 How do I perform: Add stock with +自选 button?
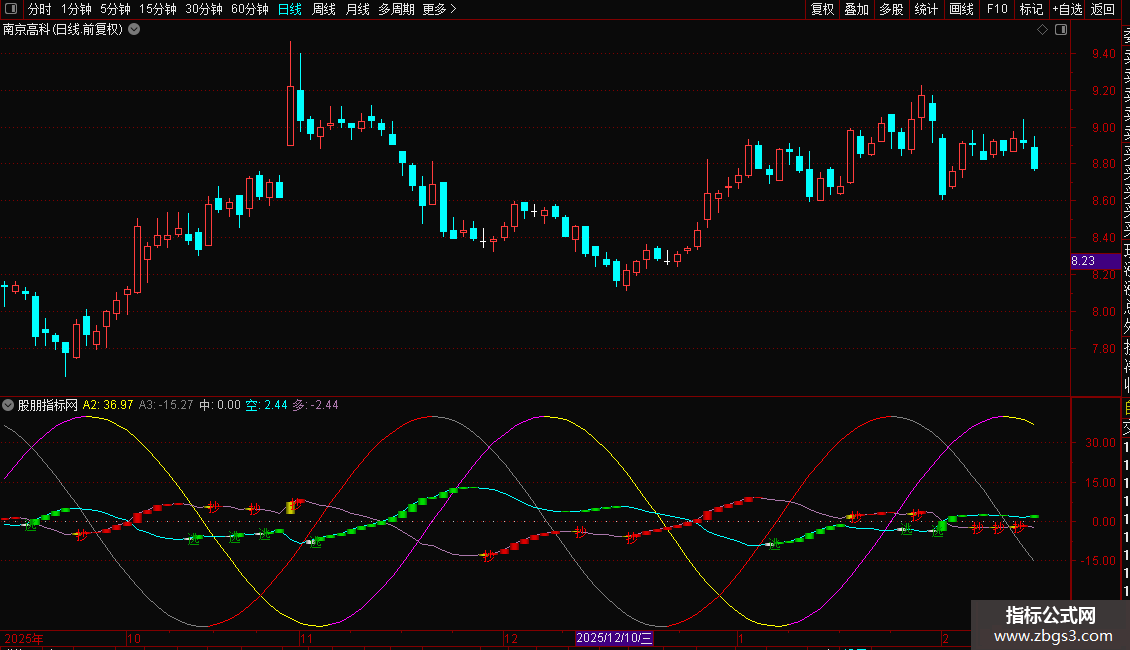(1067, 9)
